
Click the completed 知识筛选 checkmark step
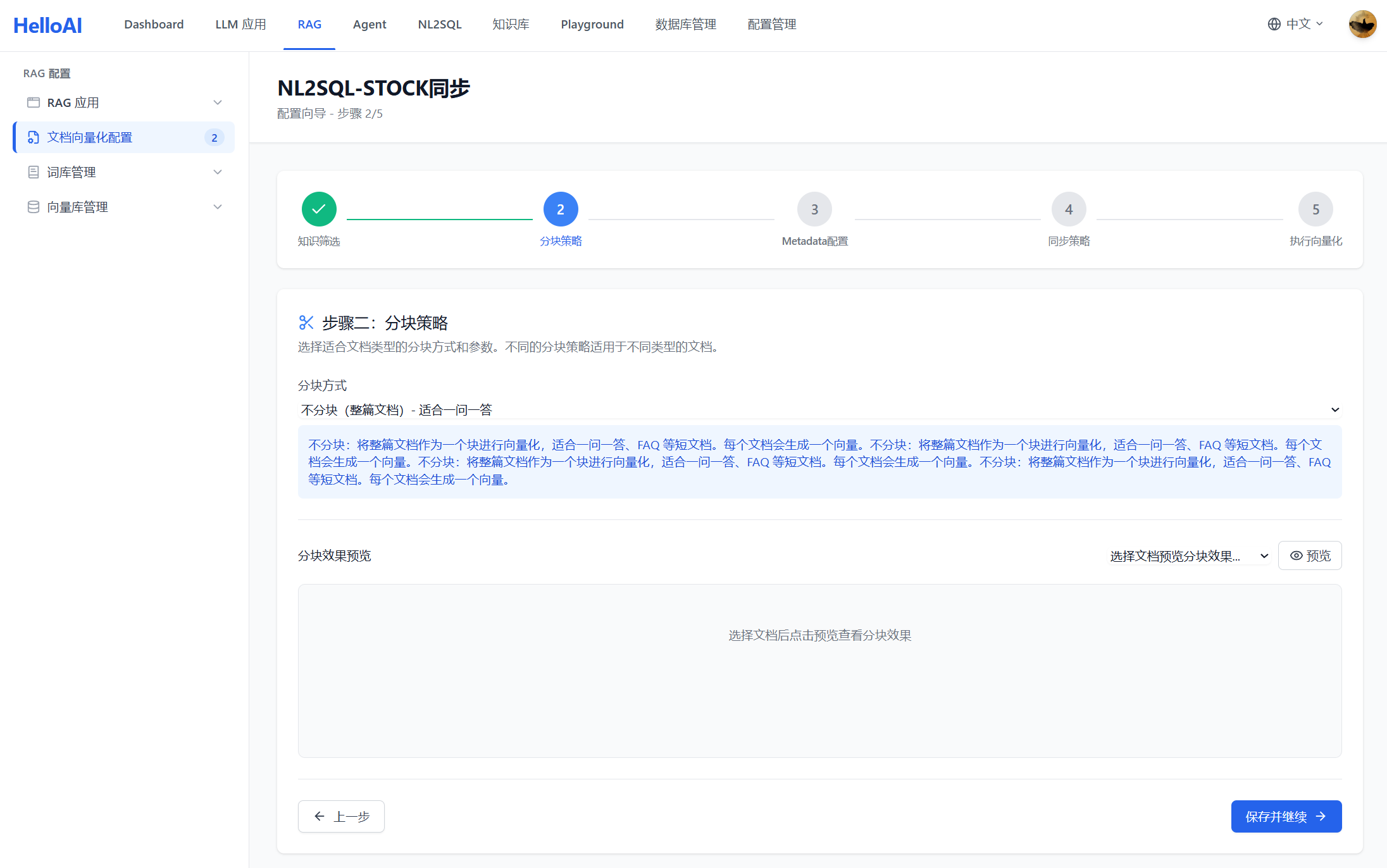pos(319,209)
